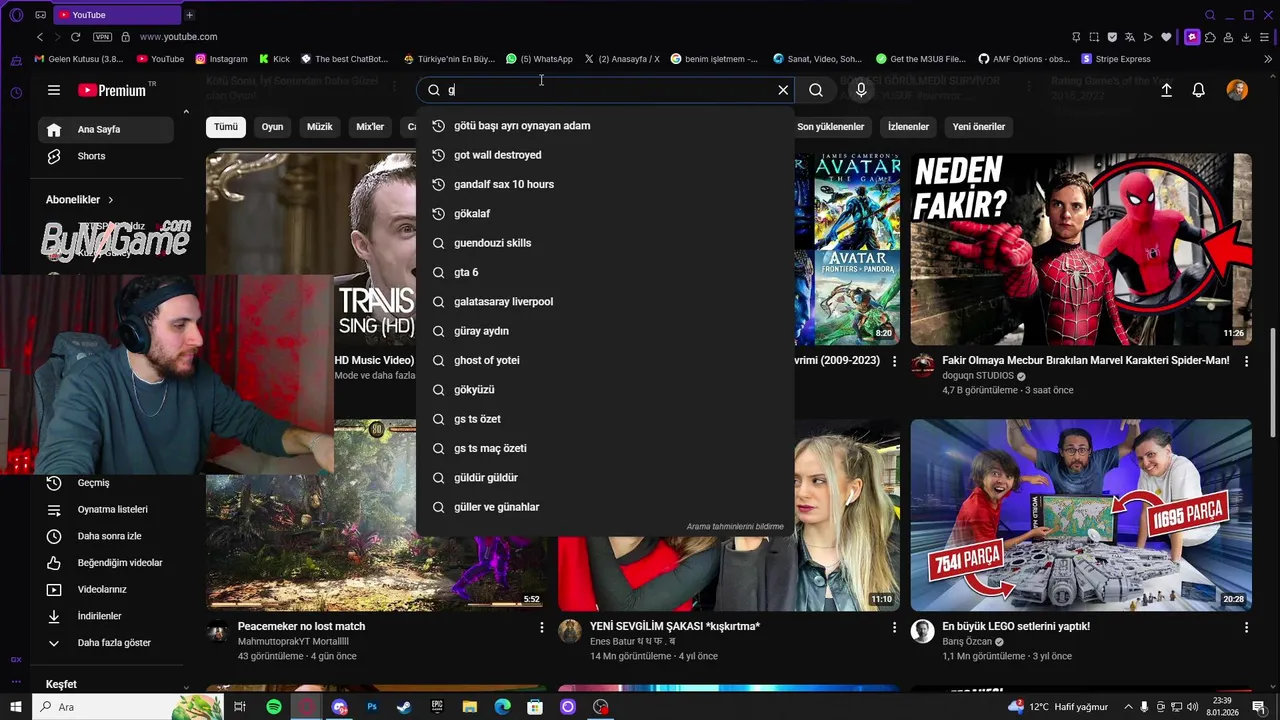Open the Enes Batur channel avatar
This screenshot has height=720, width=1280.
tap(570, 631)
